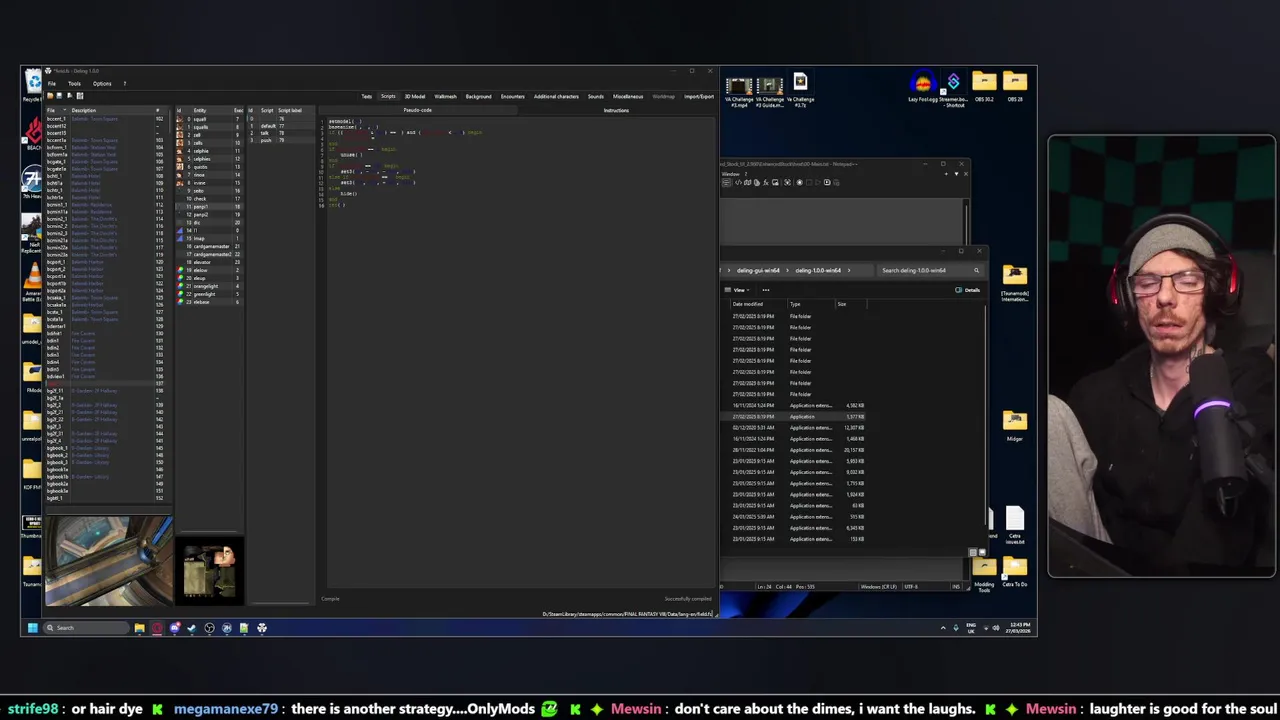Open the File menu in Deling
Viewport: 1280px width, 720px height.
(x=52, y=84)
